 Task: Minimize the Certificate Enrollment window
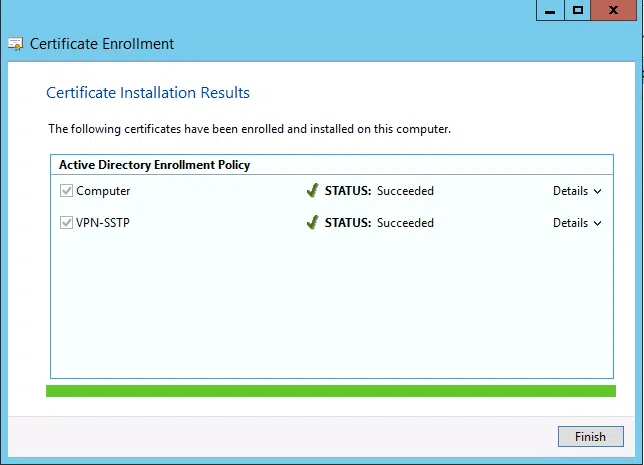pyautogui.click(x=549, y=10)
